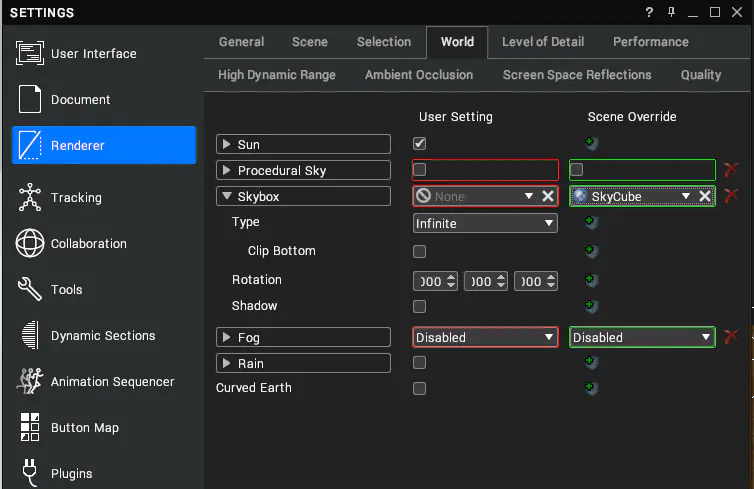Toggle Procedural Sky scene override checkbox
The width and height of the screenshot is (754, 489).
576,169
